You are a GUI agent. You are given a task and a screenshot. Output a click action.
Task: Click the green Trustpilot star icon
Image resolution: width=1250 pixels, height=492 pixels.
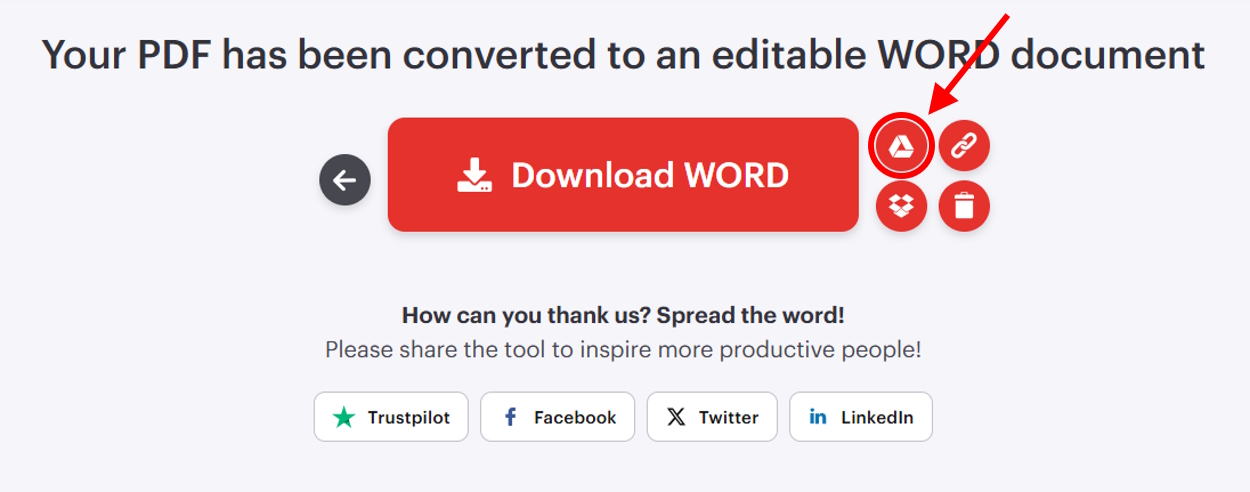344,417
